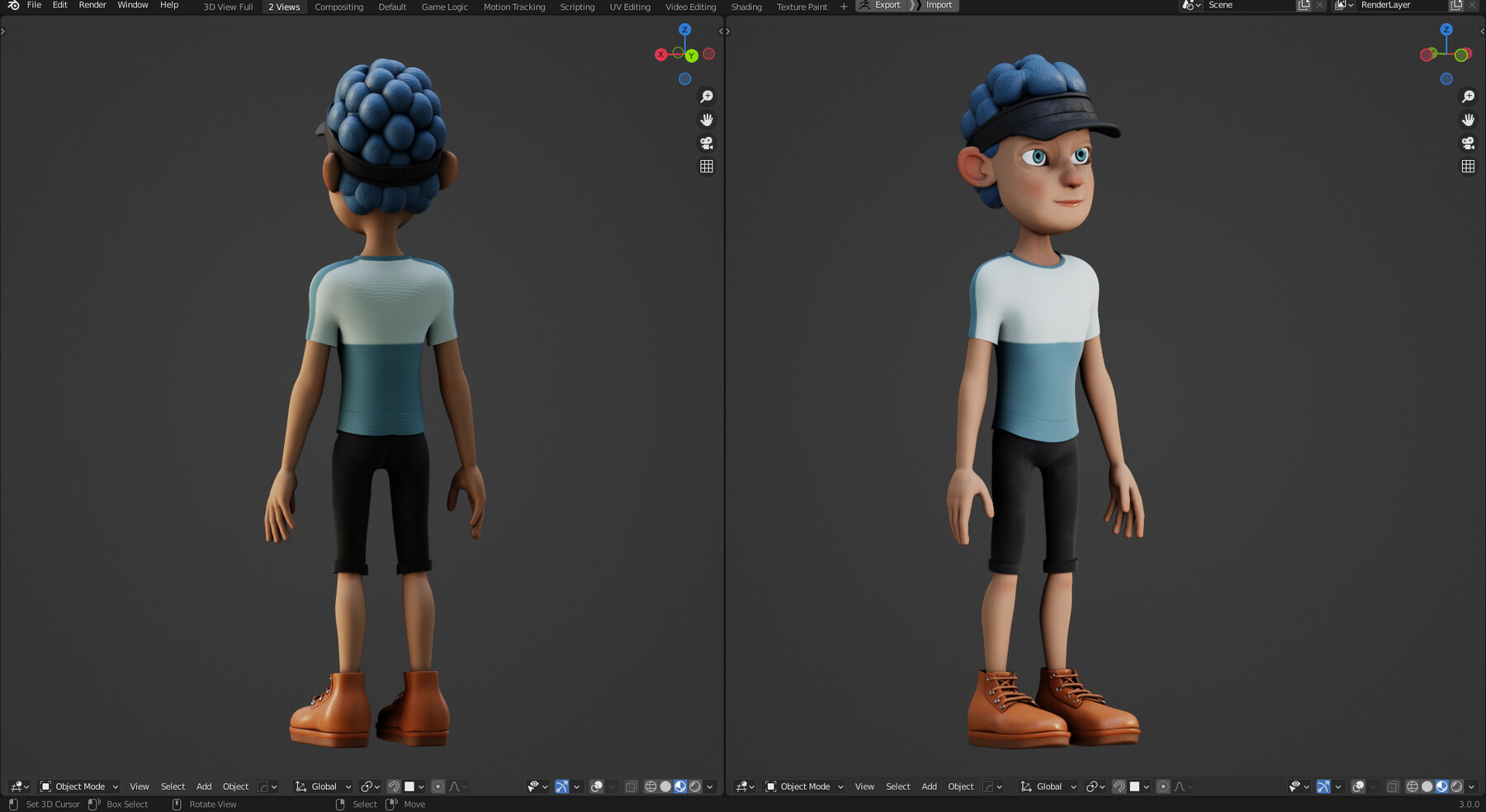1486x812 pixels.
Task: Open Select menu in right viewport header
Action: 897,786
